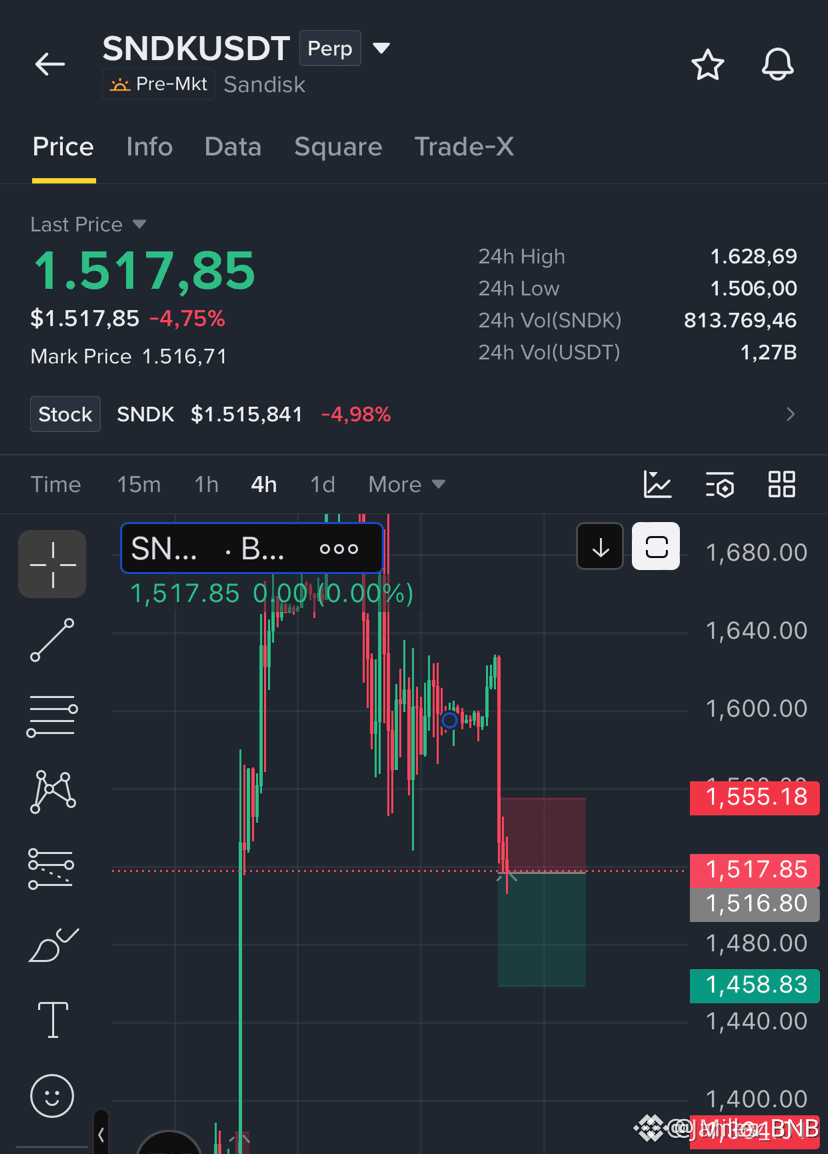Tap the Pre-Mkt badge

[x=158, y=84]
